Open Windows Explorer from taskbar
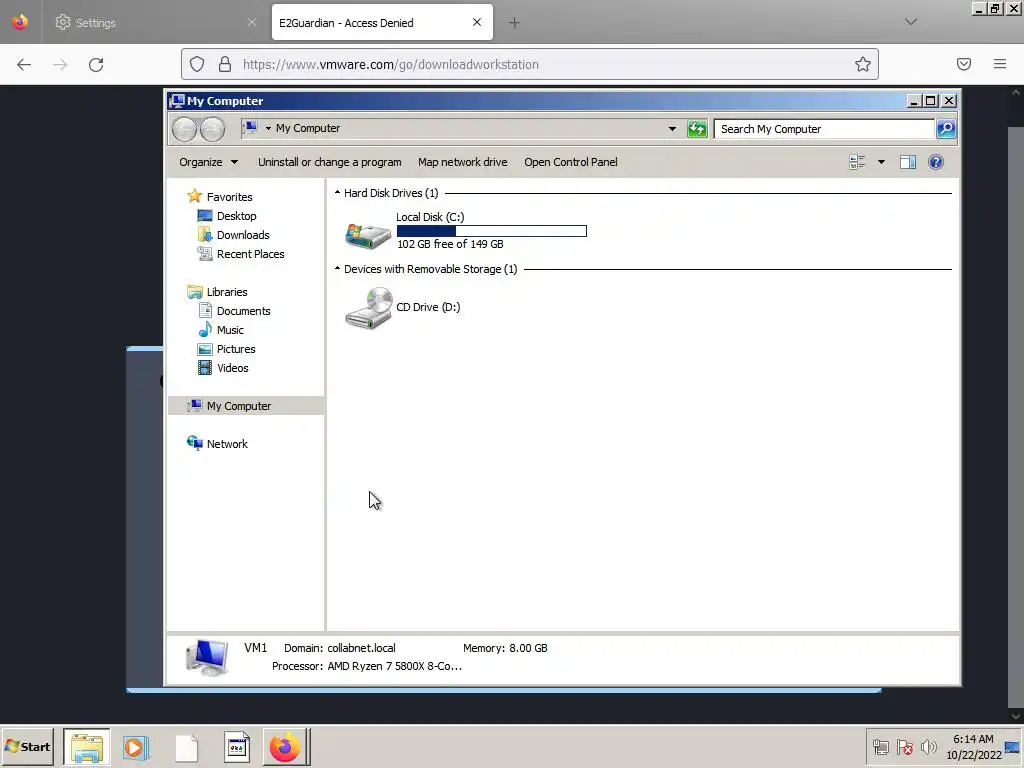The width and height of the screenshot is (1024, 768). 87,746
